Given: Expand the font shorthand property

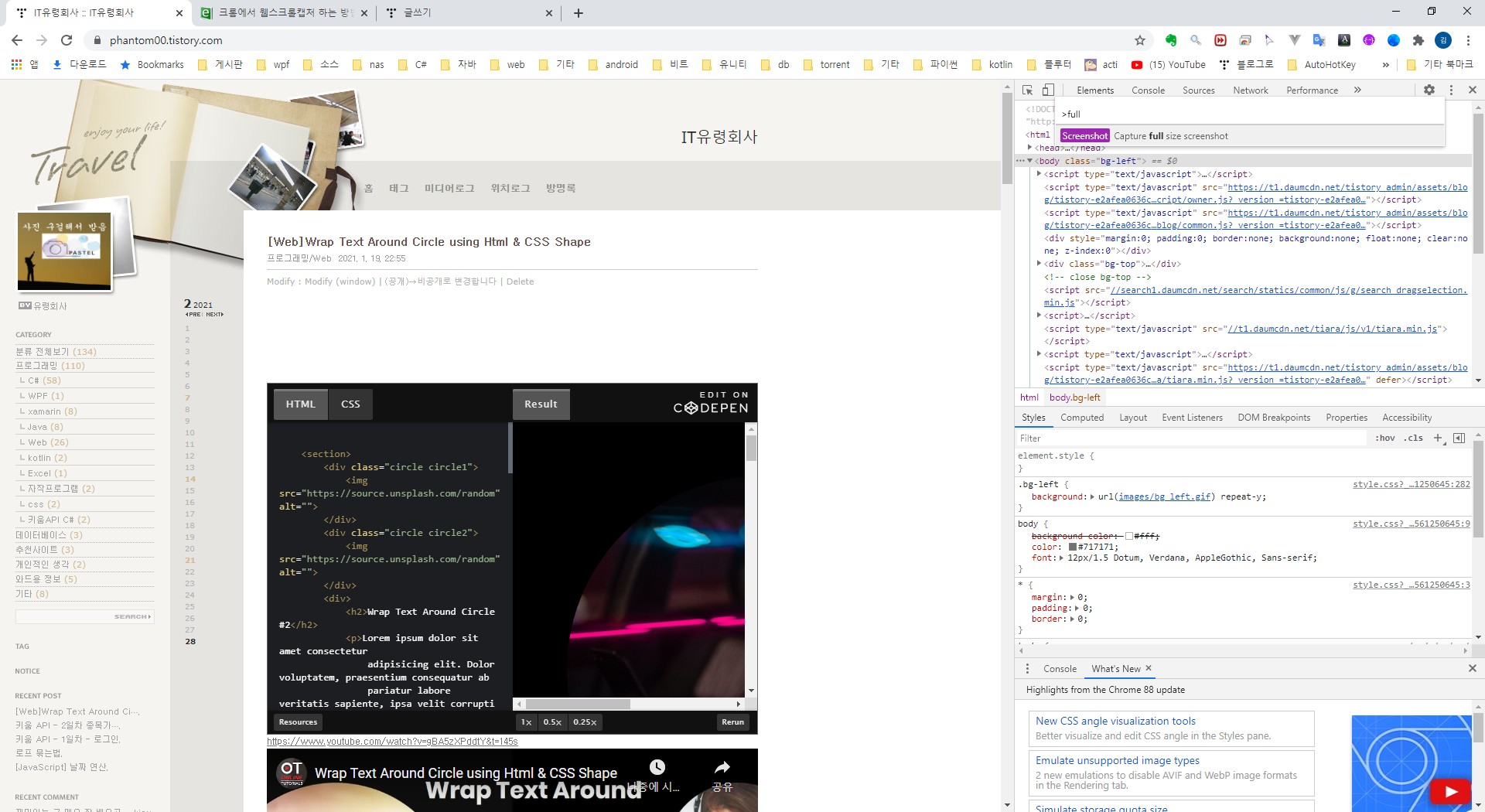Looking at the screenshot, I should 1061,558.
